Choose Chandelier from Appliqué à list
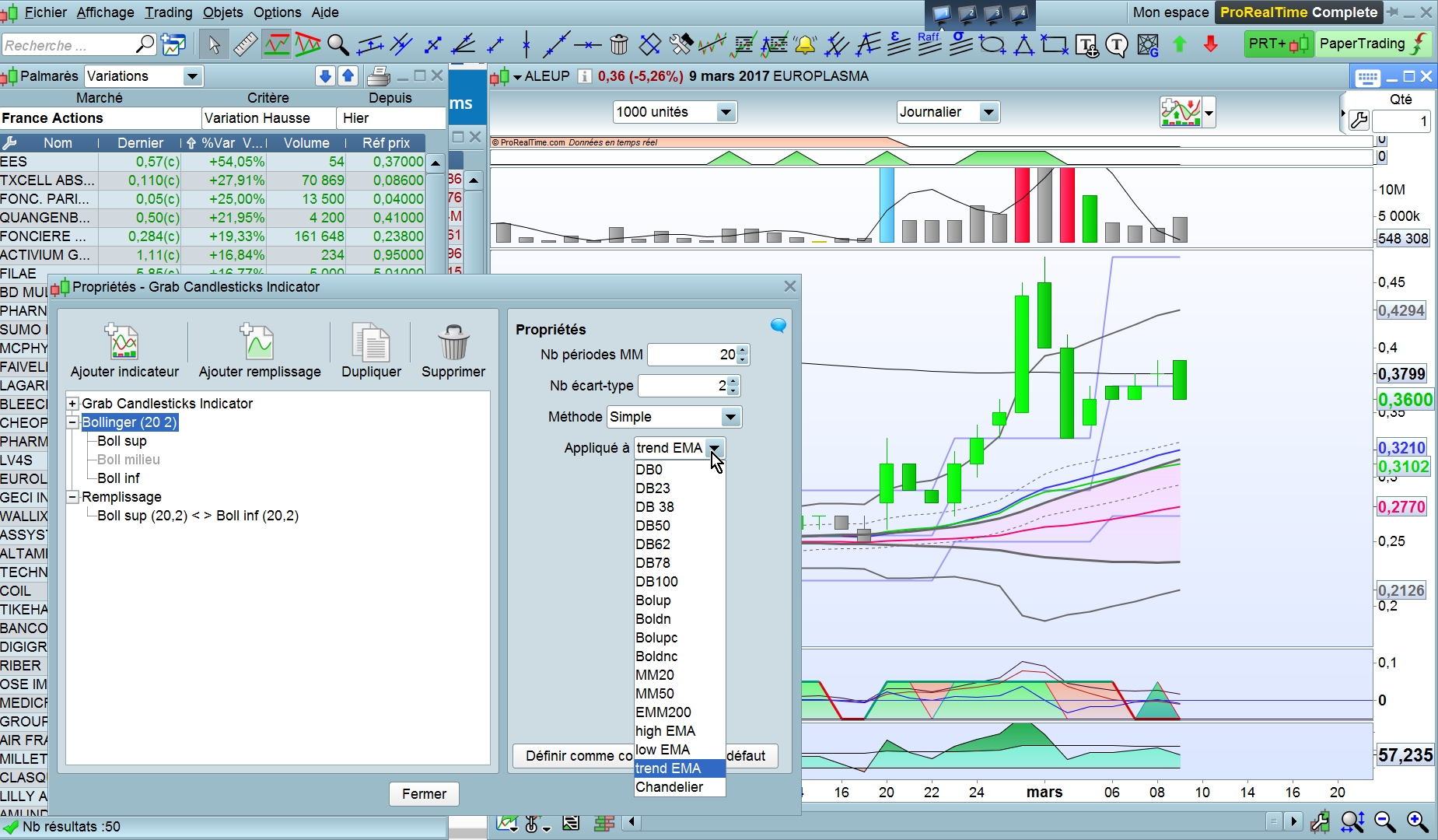Image resolution: width=1438 pixels, height=840 pixels. tap(680, 787)
